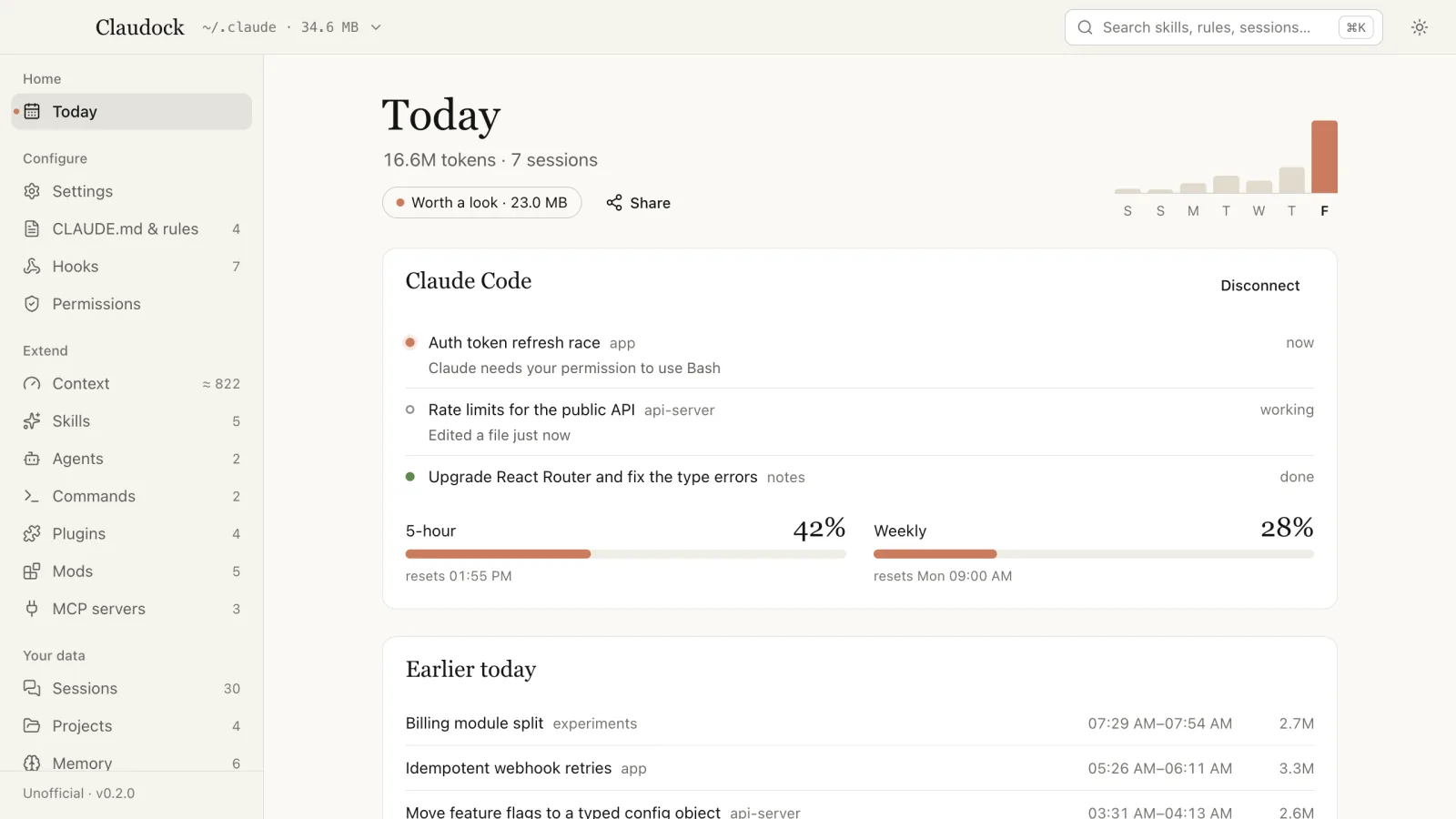The height and width of the screenshot is (819, 1456).
Task: Click the Commands terminal prompt icon
Action: pos(32,496)
